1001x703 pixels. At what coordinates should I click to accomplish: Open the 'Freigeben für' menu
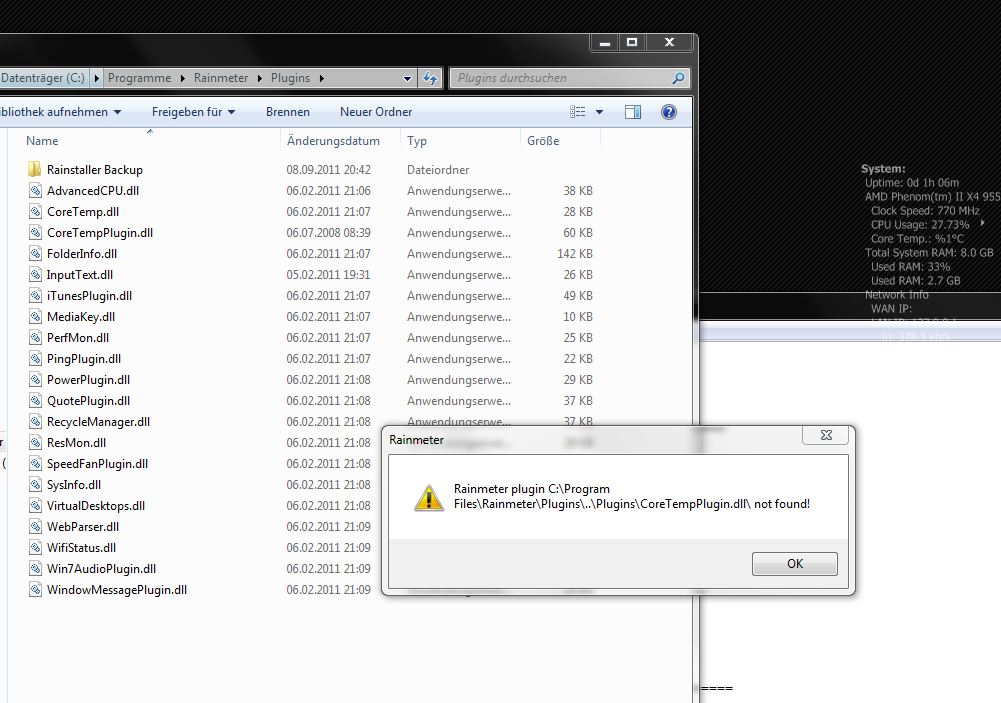coord(193,112)
